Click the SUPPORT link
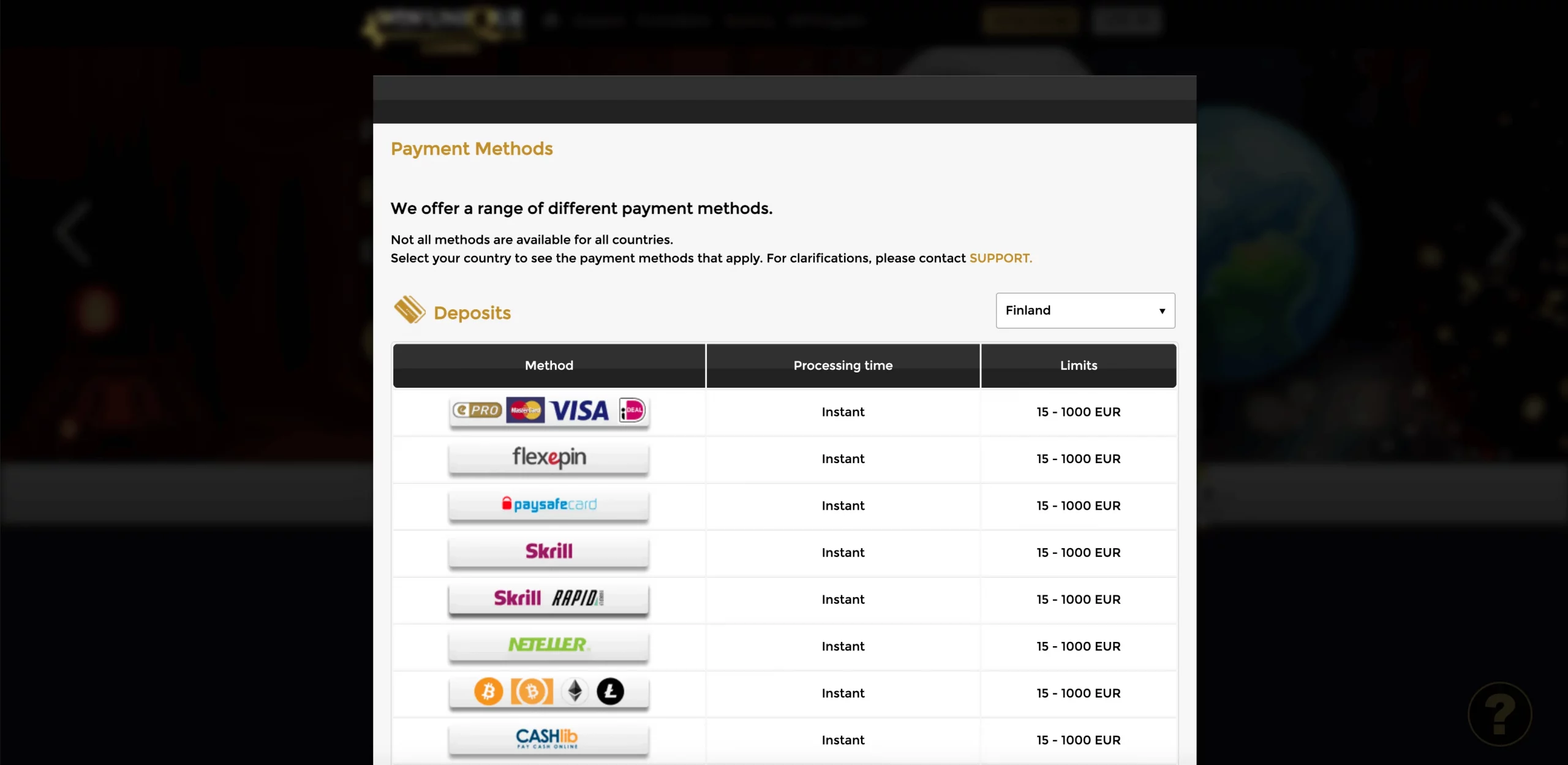 click(x=1000, y=258)
